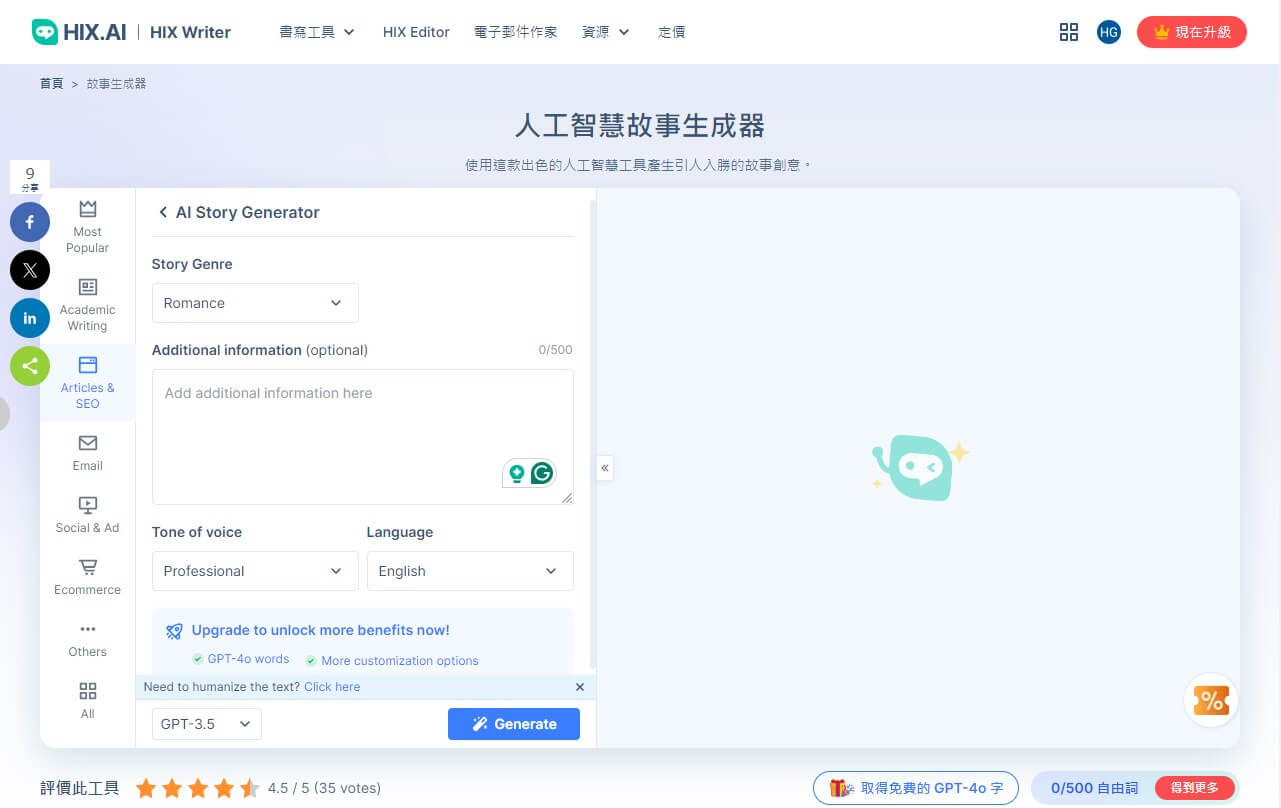Open 電子郵件作家 in the nav
1281x808 pixels.
tap(516, 32)
